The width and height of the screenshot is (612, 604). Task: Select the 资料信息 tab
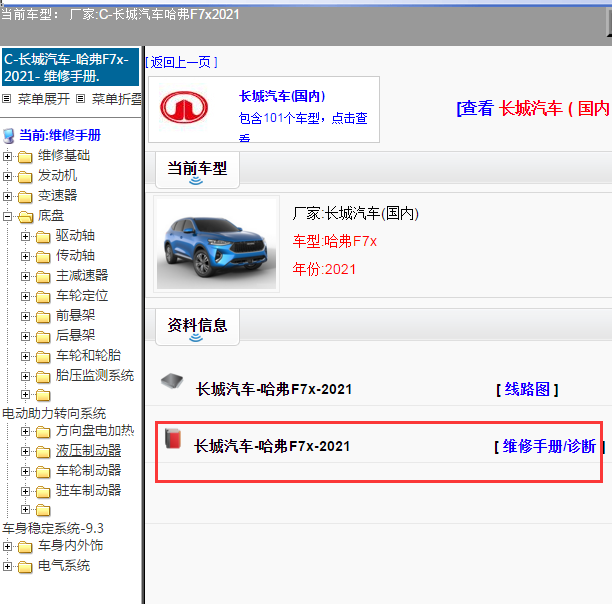tap(197, 326)
